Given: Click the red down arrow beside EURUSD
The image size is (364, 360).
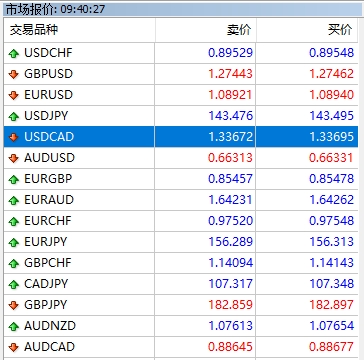Looking at the screenshot, I should (x=14, y=95).
